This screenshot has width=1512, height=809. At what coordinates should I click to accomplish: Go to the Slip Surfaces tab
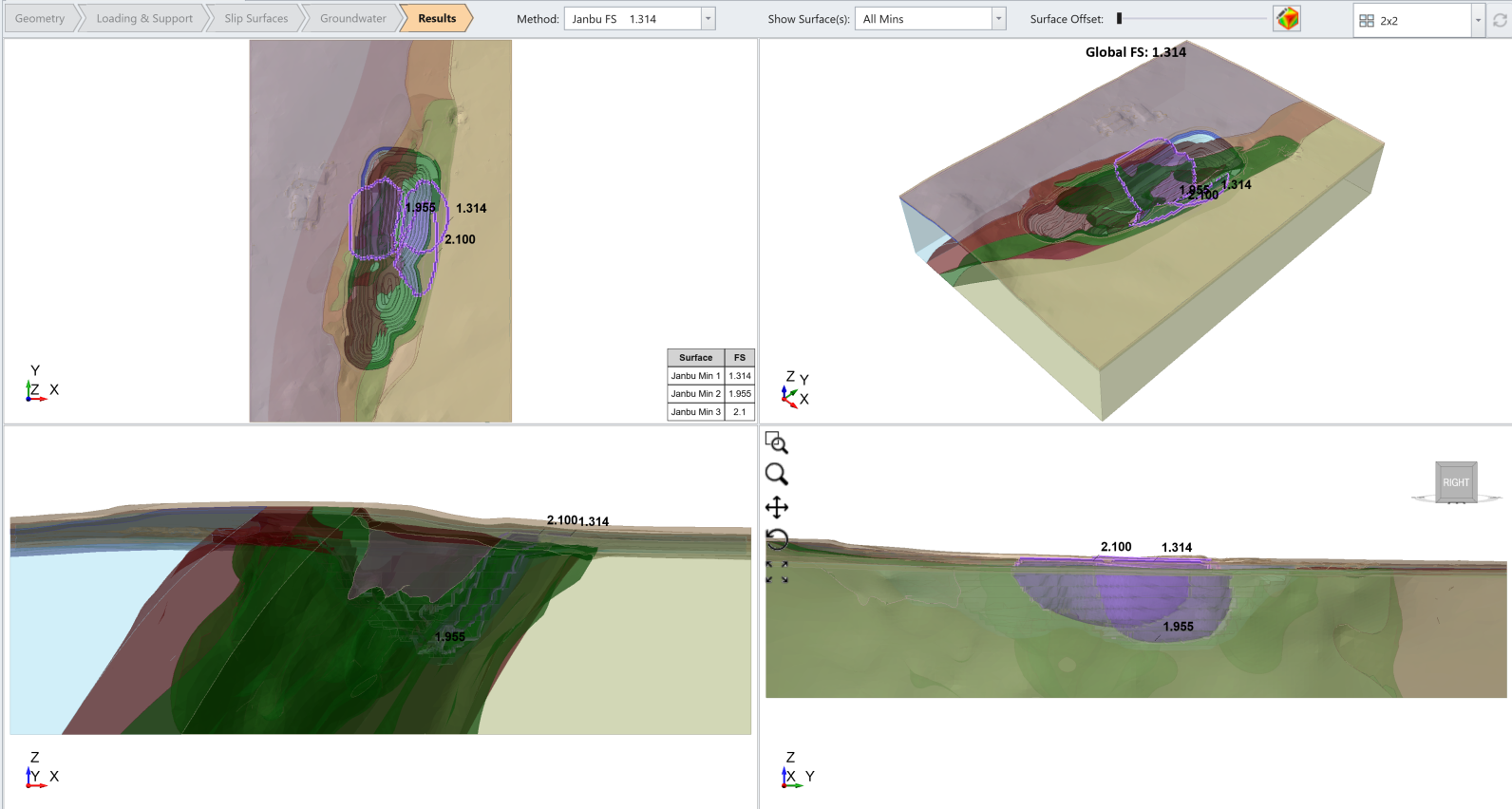point(256,18)
